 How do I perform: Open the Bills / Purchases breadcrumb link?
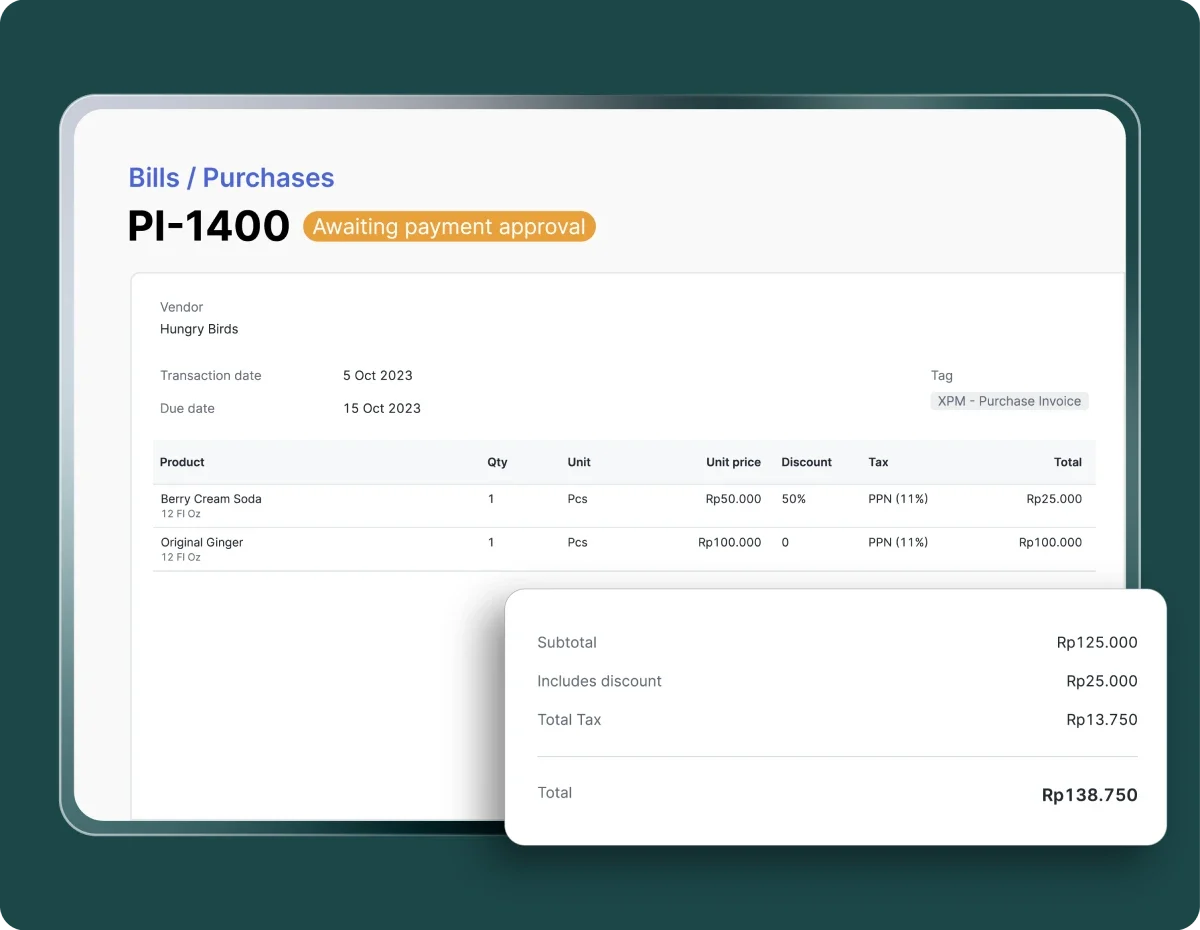231,178
